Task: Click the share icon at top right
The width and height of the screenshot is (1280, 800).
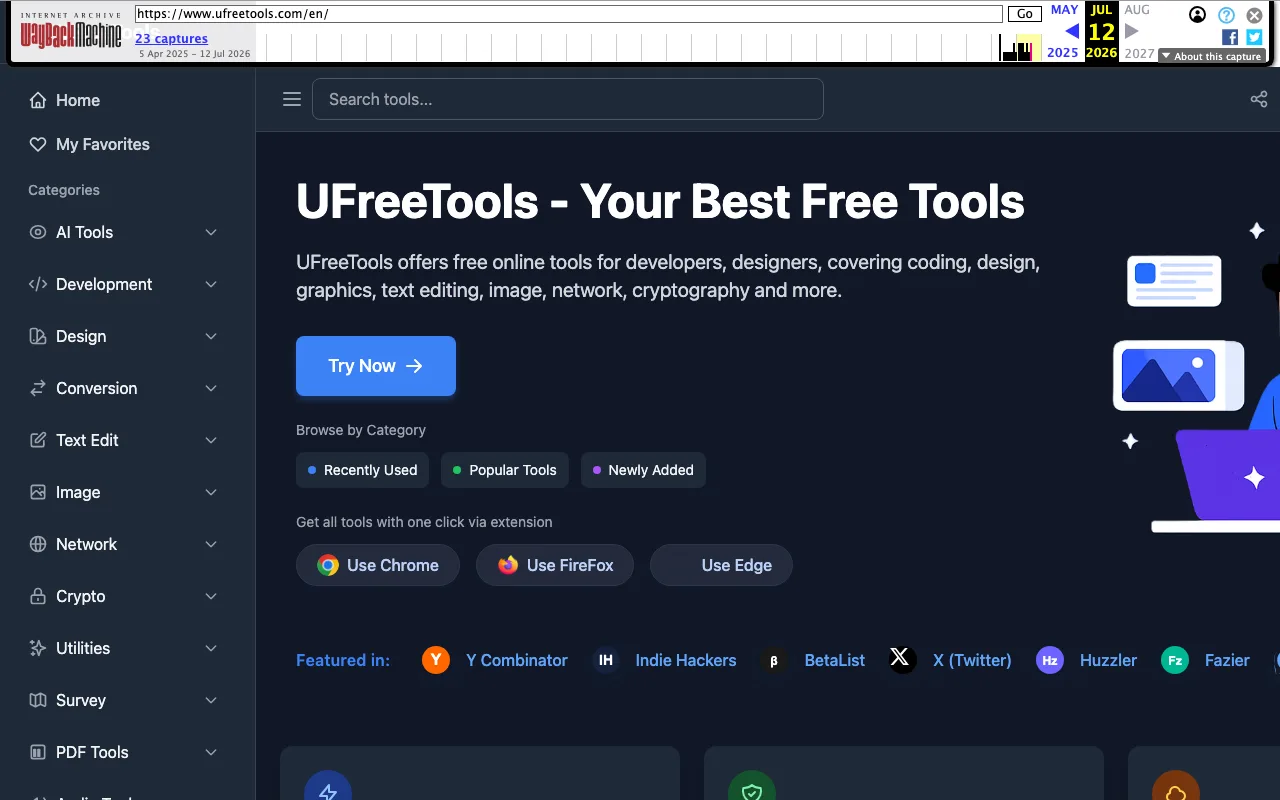Action: point(1259,99)
